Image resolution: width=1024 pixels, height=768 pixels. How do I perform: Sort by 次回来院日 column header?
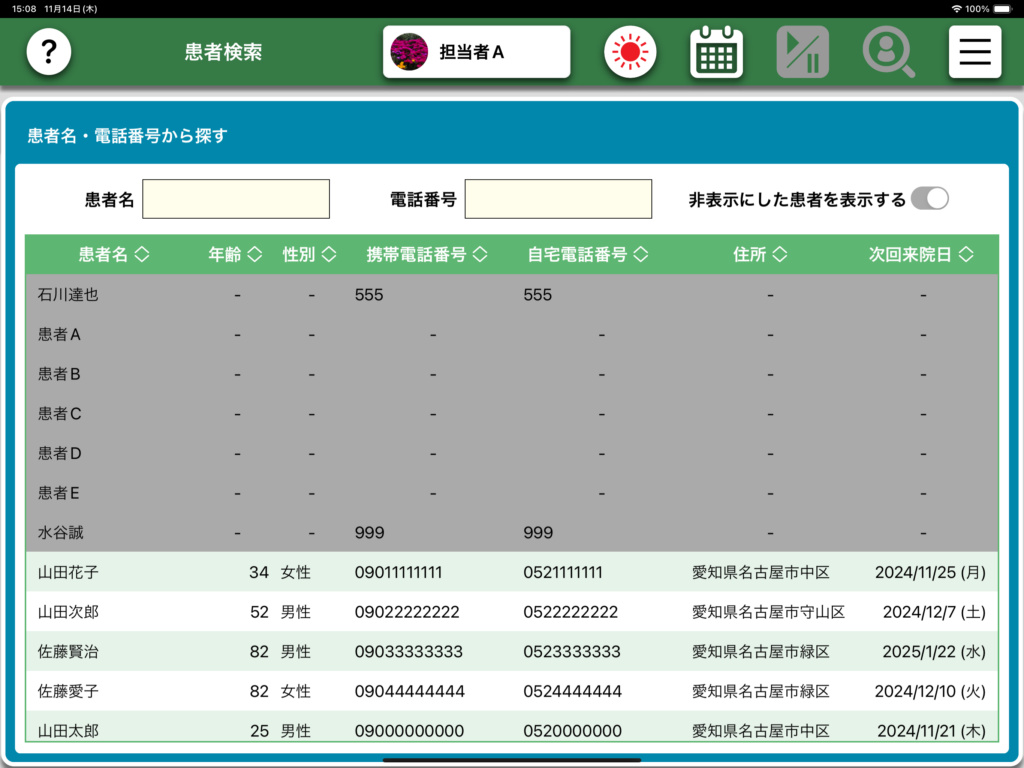point(920,255)
